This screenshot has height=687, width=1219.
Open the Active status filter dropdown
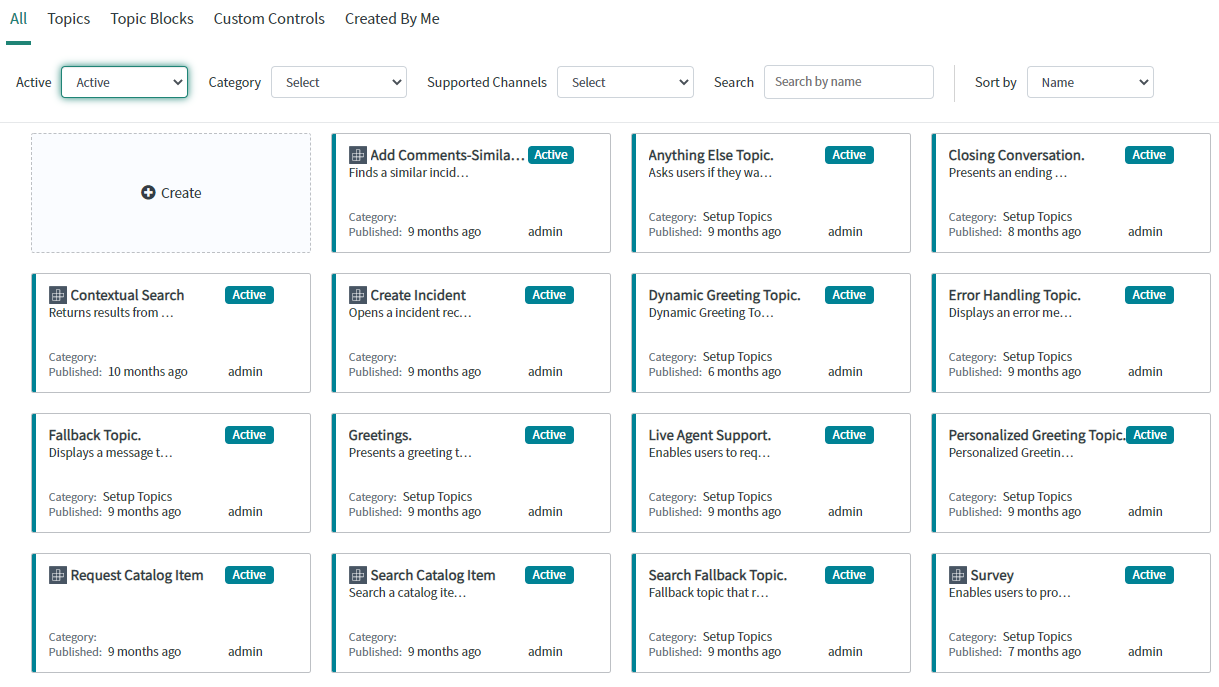[x=124, y=82]
